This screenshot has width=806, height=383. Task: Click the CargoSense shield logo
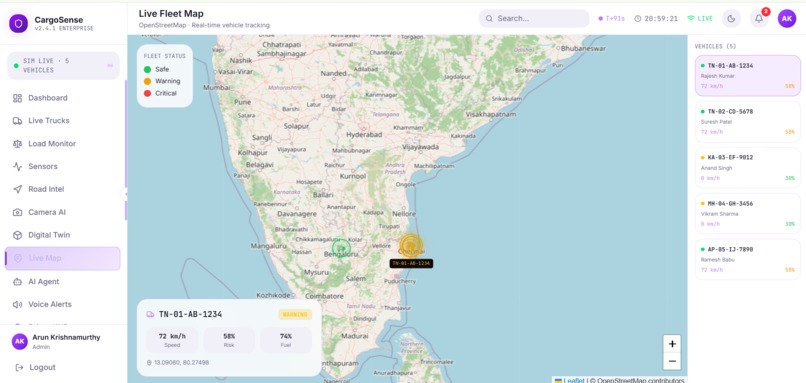coord(19,23)
